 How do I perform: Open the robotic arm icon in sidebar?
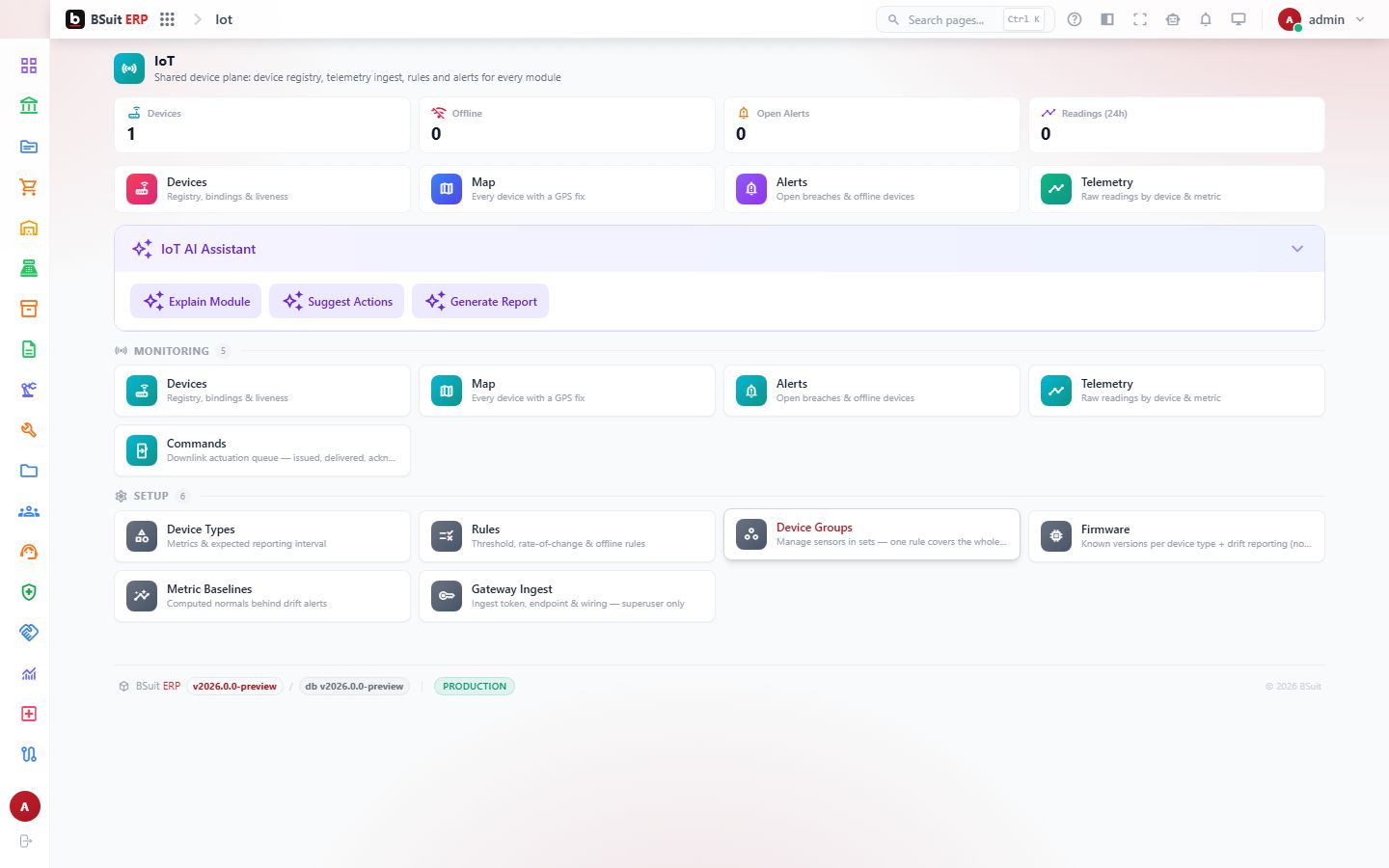pos(29,390)
